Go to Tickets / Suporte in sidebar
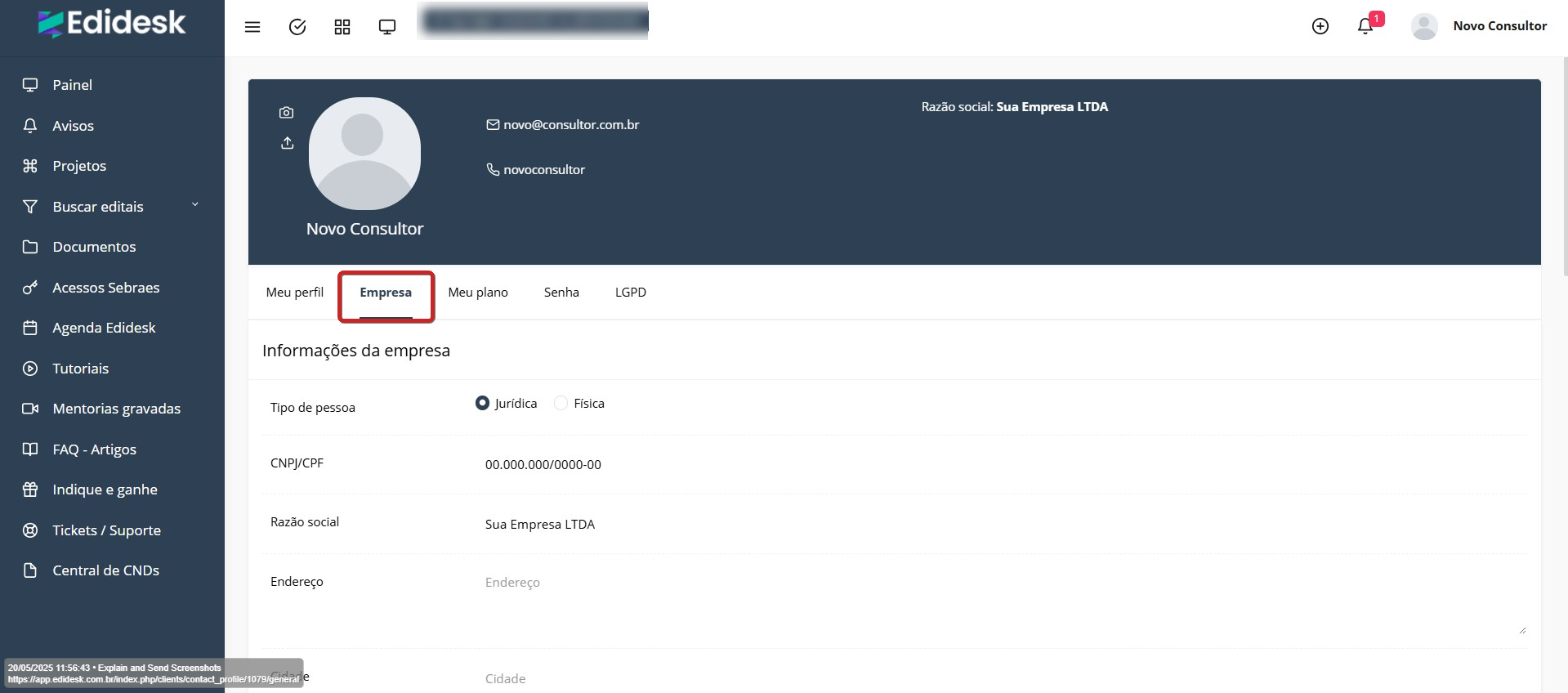Screen dimensions: 1568x693 pyautogui.click(x=106, y=530)
